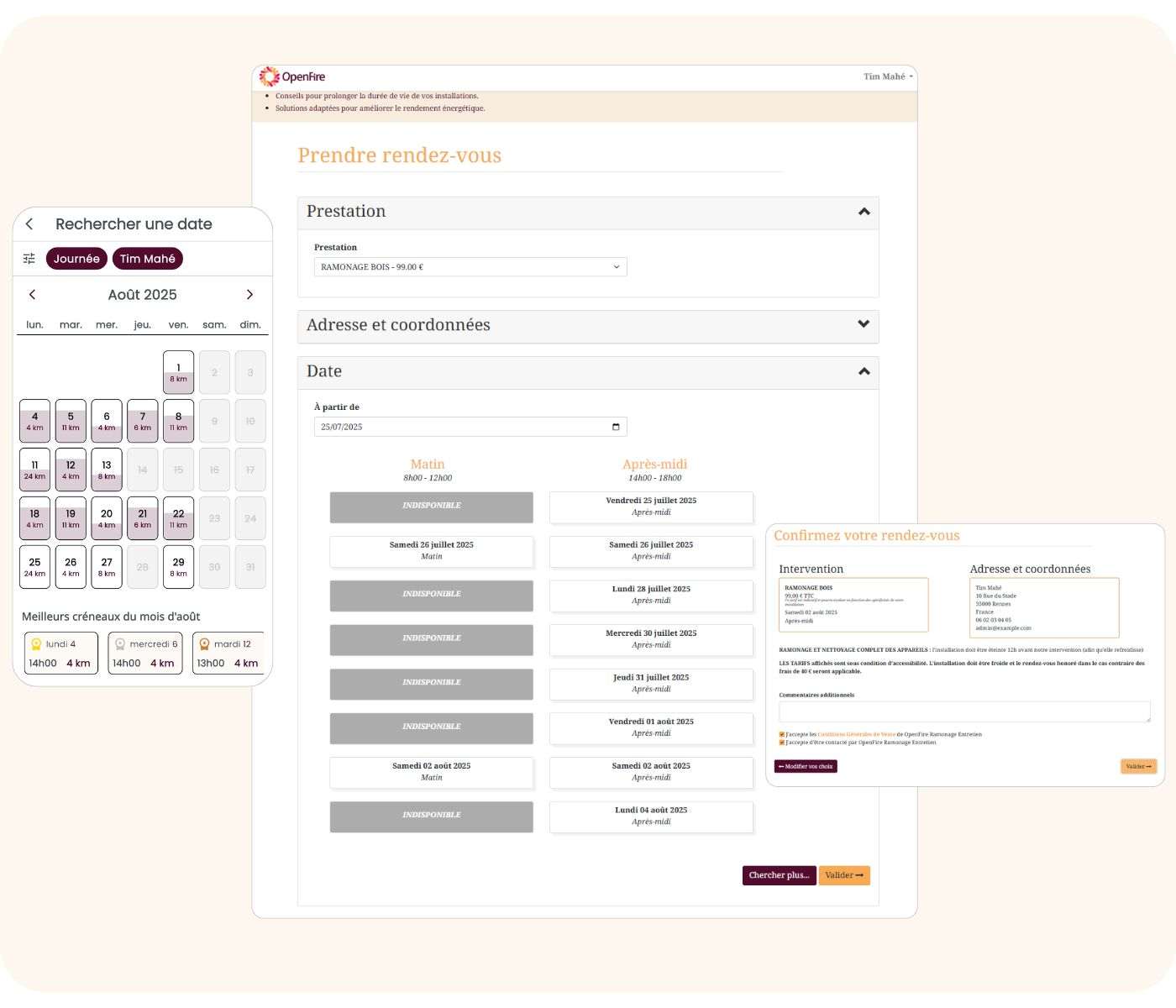
Task: Select August 11 with 24 km
Action: click(34, 470)
